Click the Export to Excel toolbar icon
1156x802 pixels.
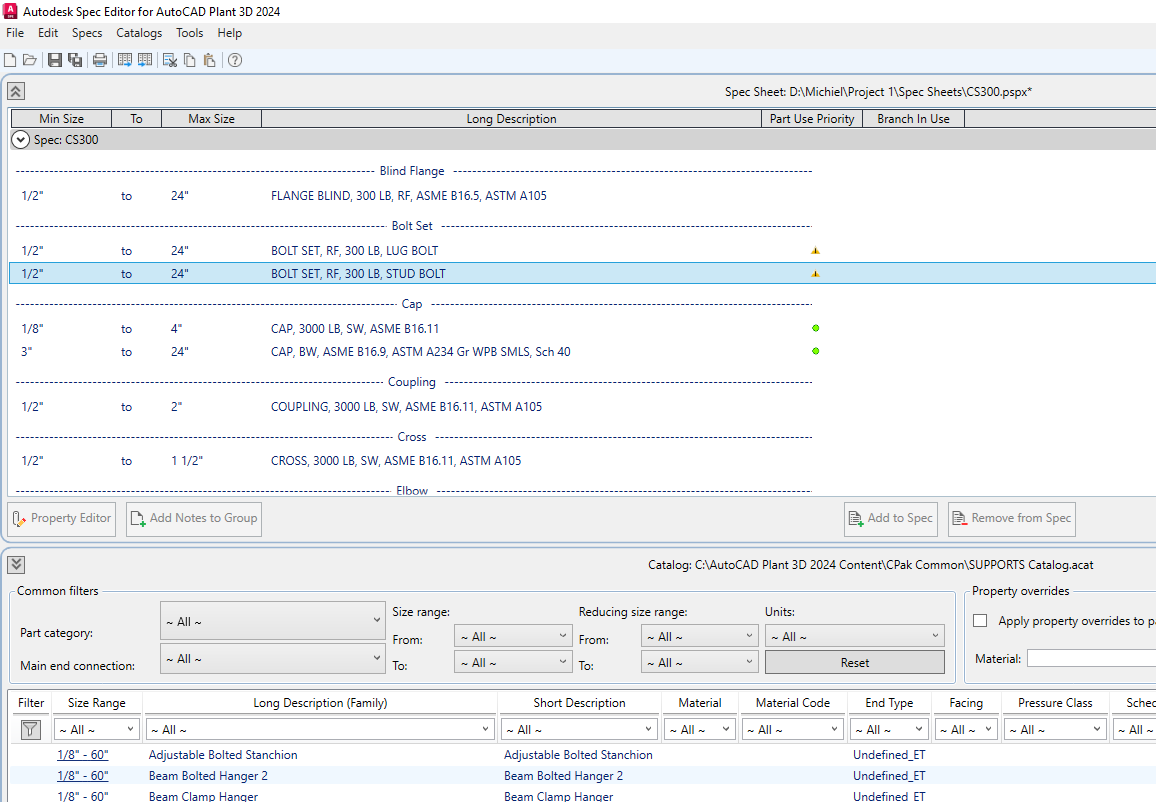pos(125,60)
